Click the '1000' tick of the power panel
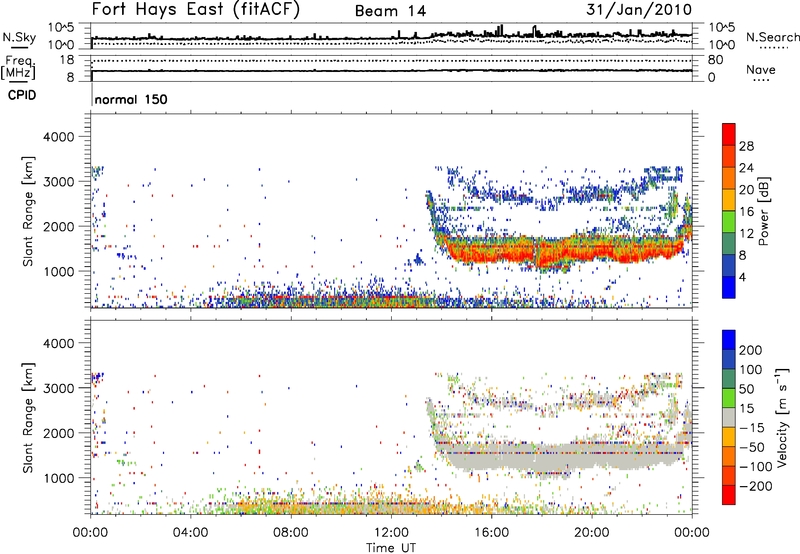The image size is (800, 554). pyautogui.click(x=58, y=271)
